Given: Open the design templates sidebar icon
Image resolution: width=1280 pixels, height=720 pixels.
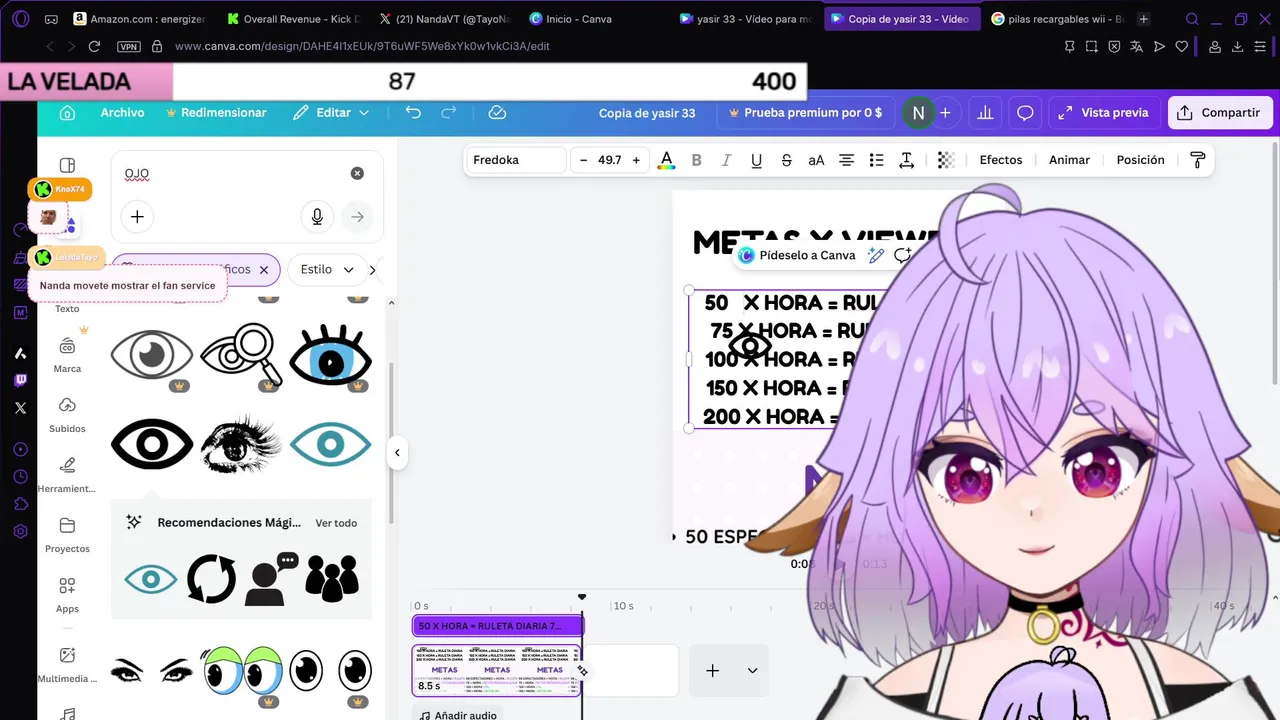Looking at the screenshot, I should point(67,165).
